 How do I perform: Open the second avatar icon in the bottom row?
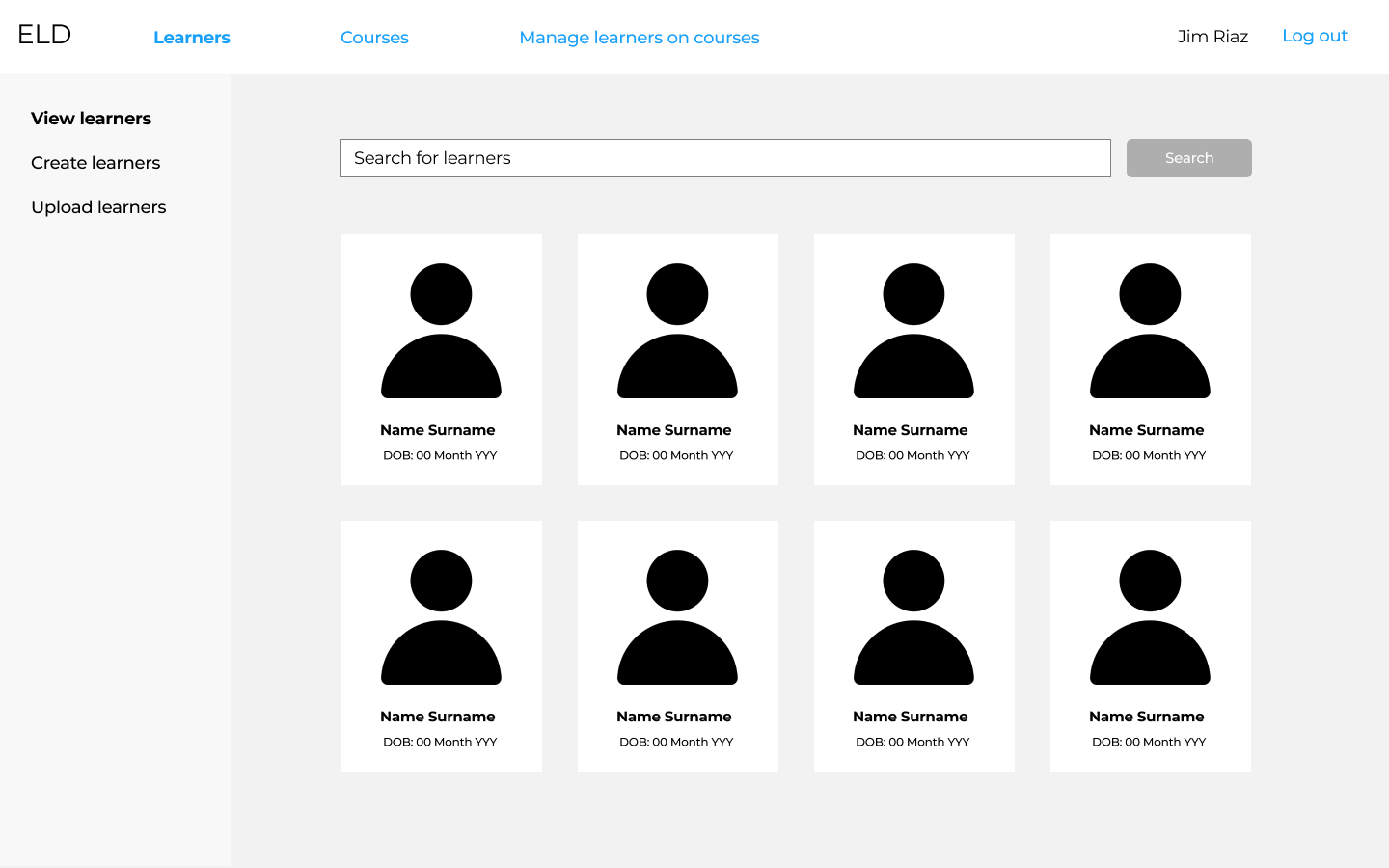coord(677,617)
